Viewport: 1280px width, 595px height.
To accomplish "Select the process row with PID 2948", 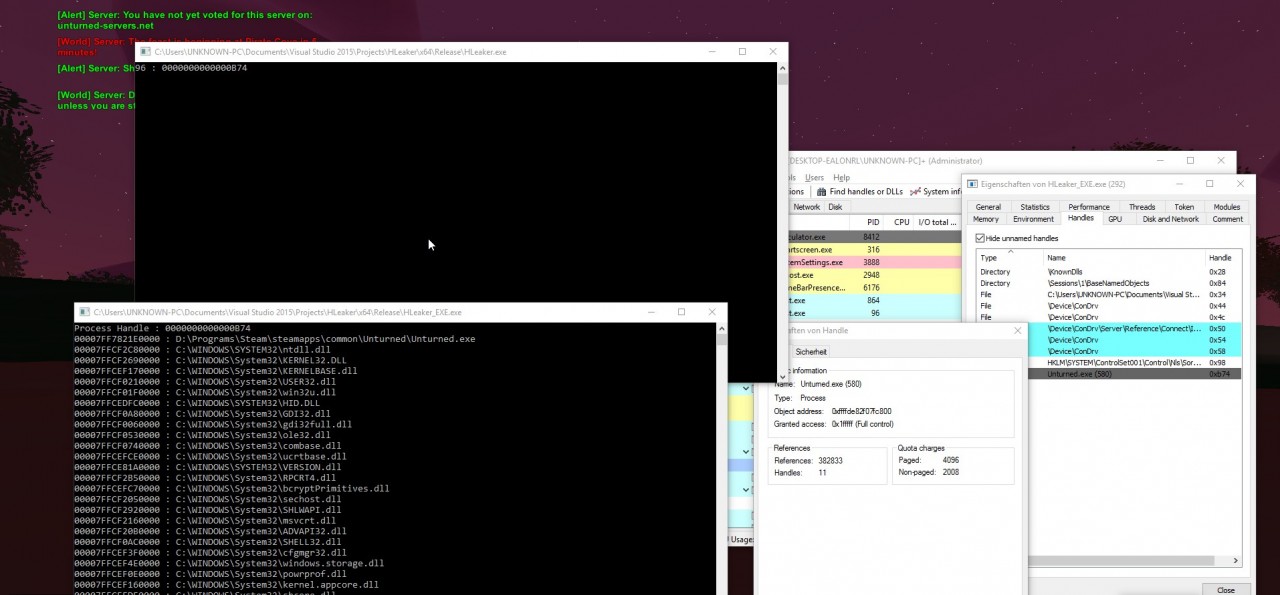I will [874, 275].
